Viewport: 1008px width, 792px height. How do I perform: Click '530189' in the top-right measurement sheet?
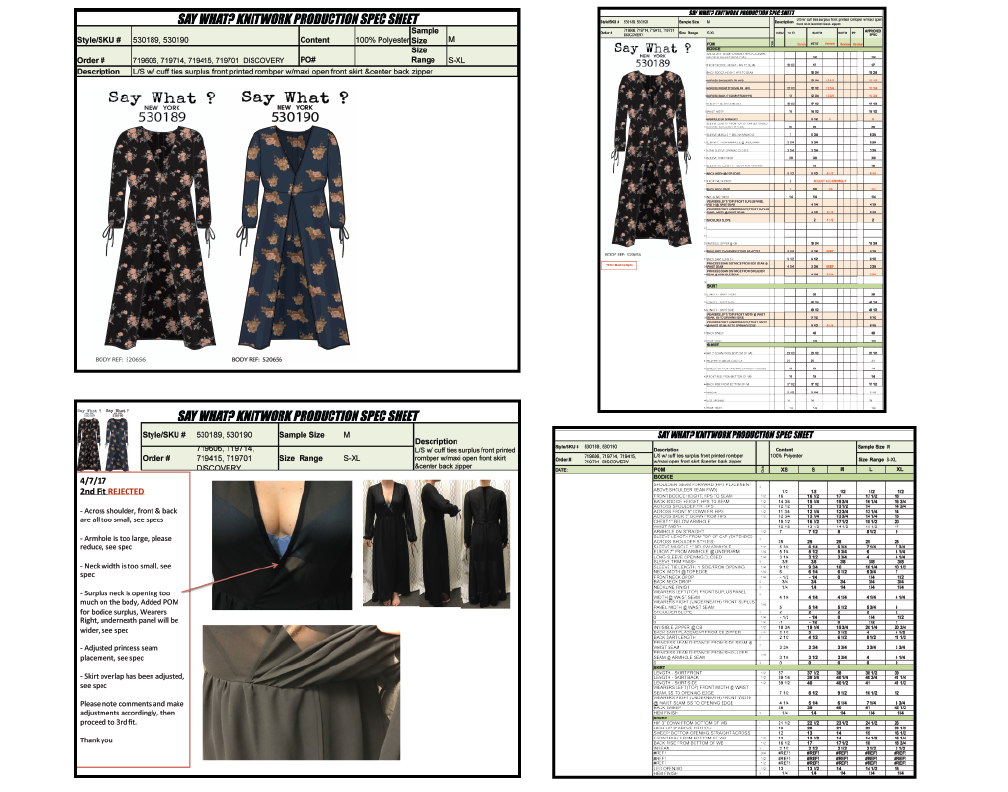[x=652, y=63]
